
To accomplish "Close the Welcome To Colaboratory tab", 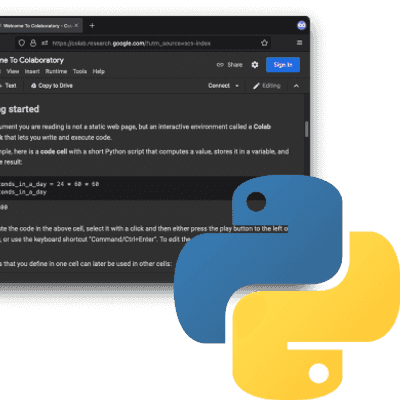I will (76, 26).
